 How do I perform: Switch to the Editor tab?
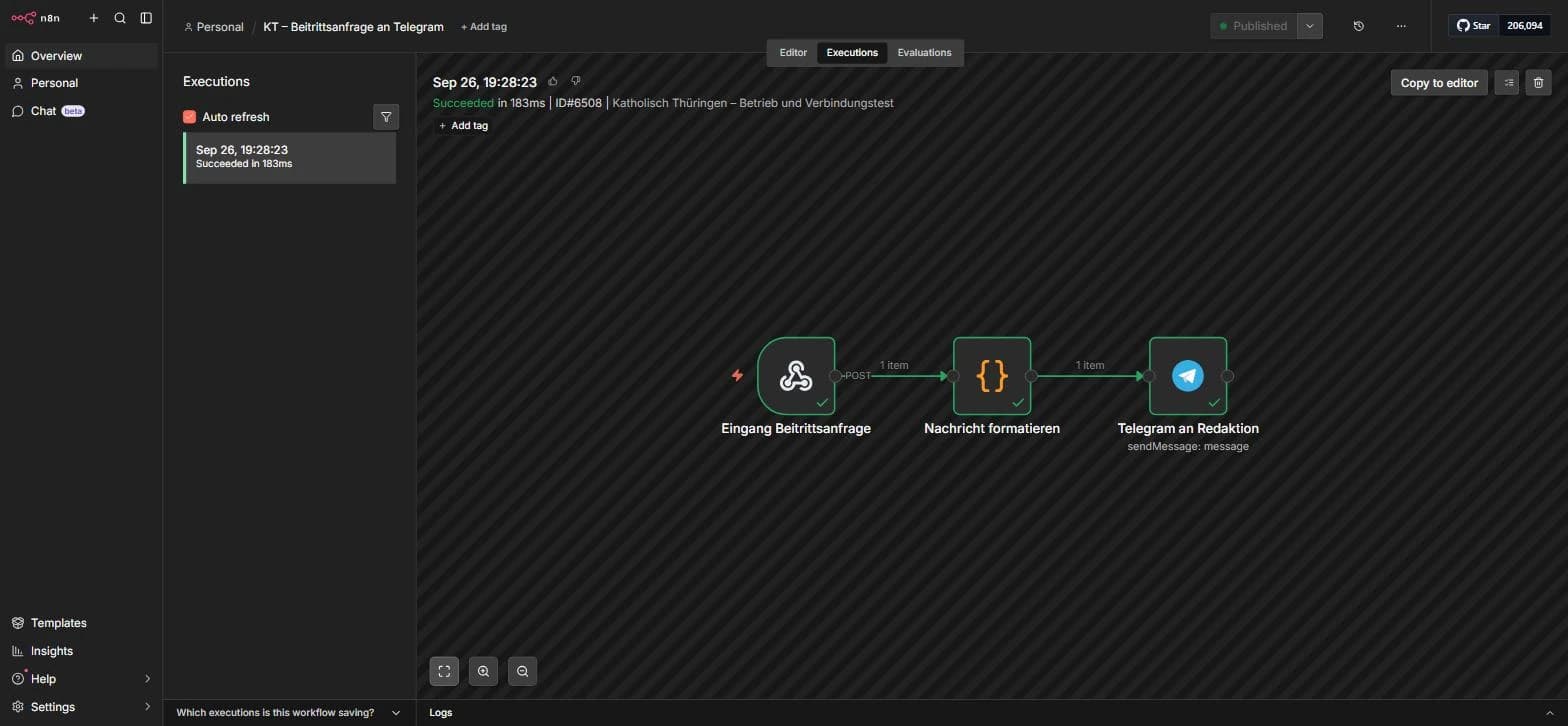(x=793, y=53)
